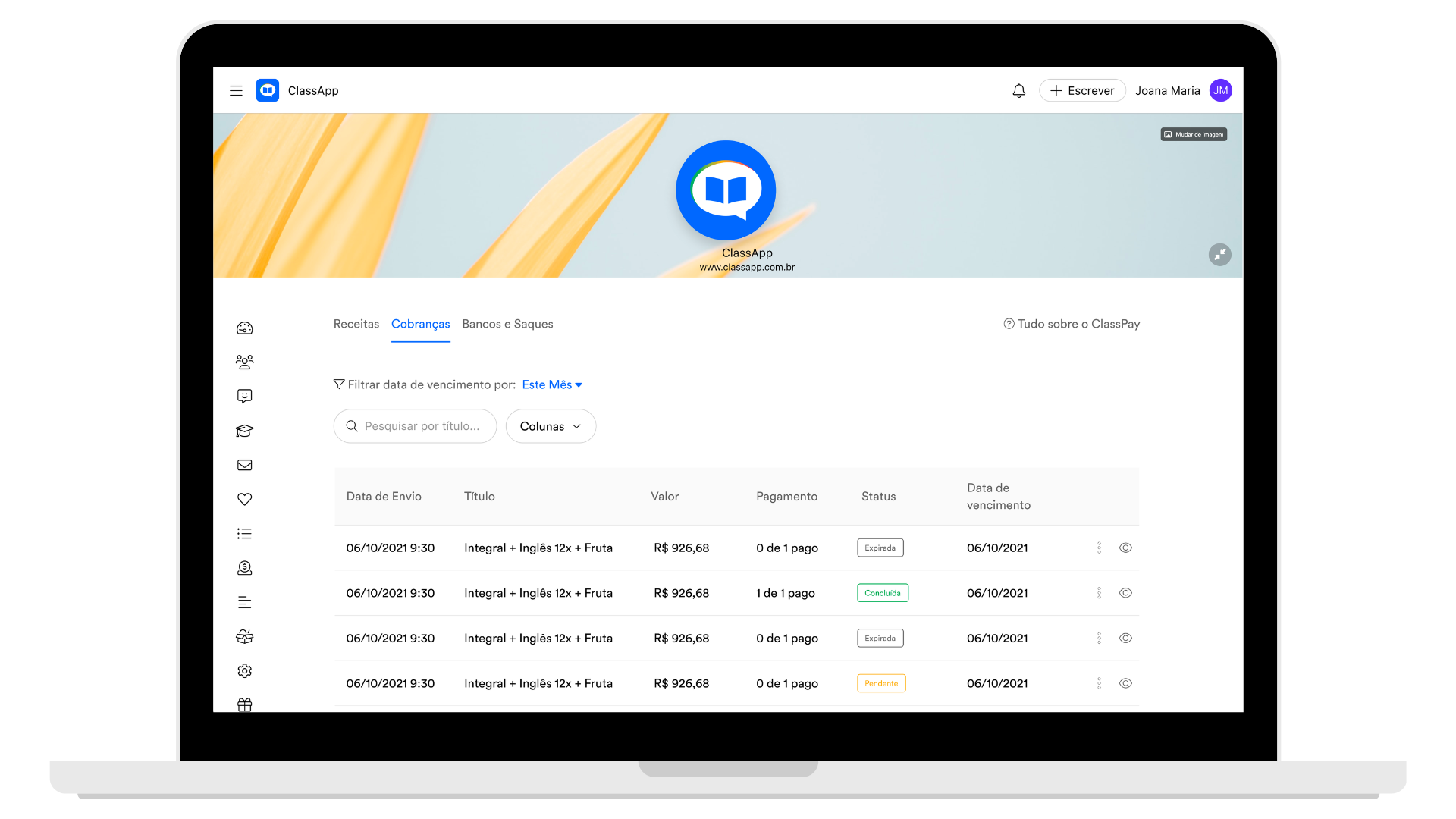Screen dimensions: 1456x819
Task: View details of Concluída row eye icon
Action: click(1125, 593)
